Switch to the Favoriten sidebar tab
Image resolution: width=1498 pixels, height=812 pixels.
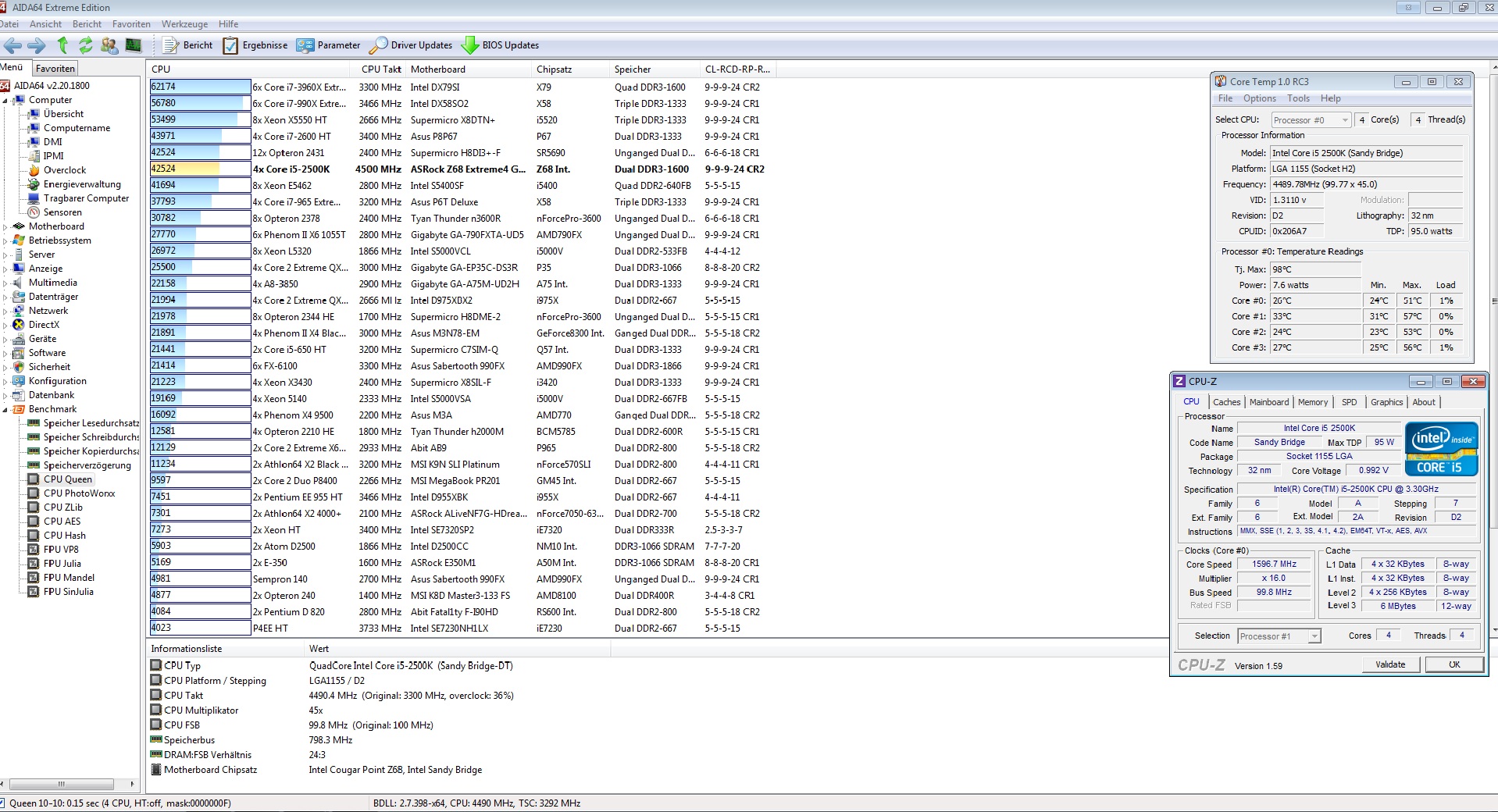point(55,69)
